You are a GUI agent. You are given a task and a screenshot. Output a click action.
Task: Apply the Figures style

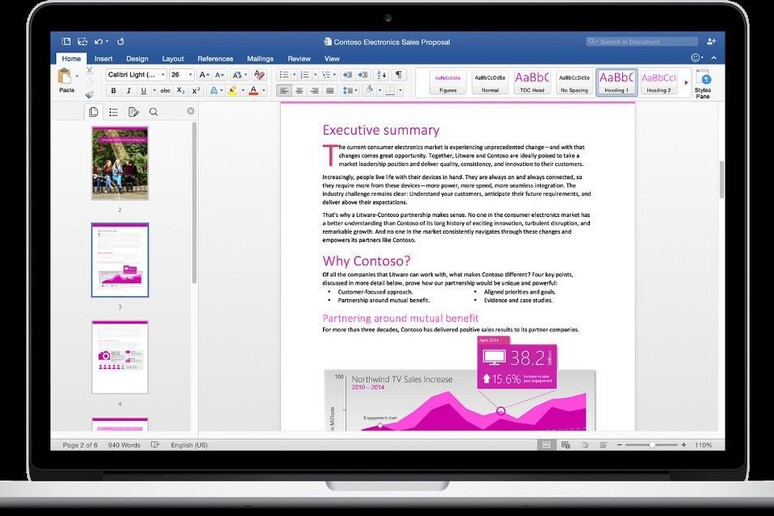tap(448, 82)
